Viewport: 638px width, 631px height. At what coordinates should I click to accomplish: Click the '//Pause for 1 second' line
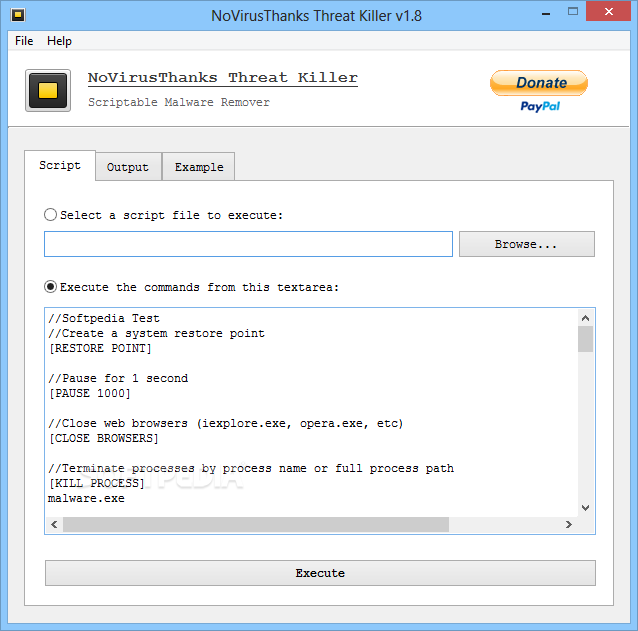click(118, 378)
